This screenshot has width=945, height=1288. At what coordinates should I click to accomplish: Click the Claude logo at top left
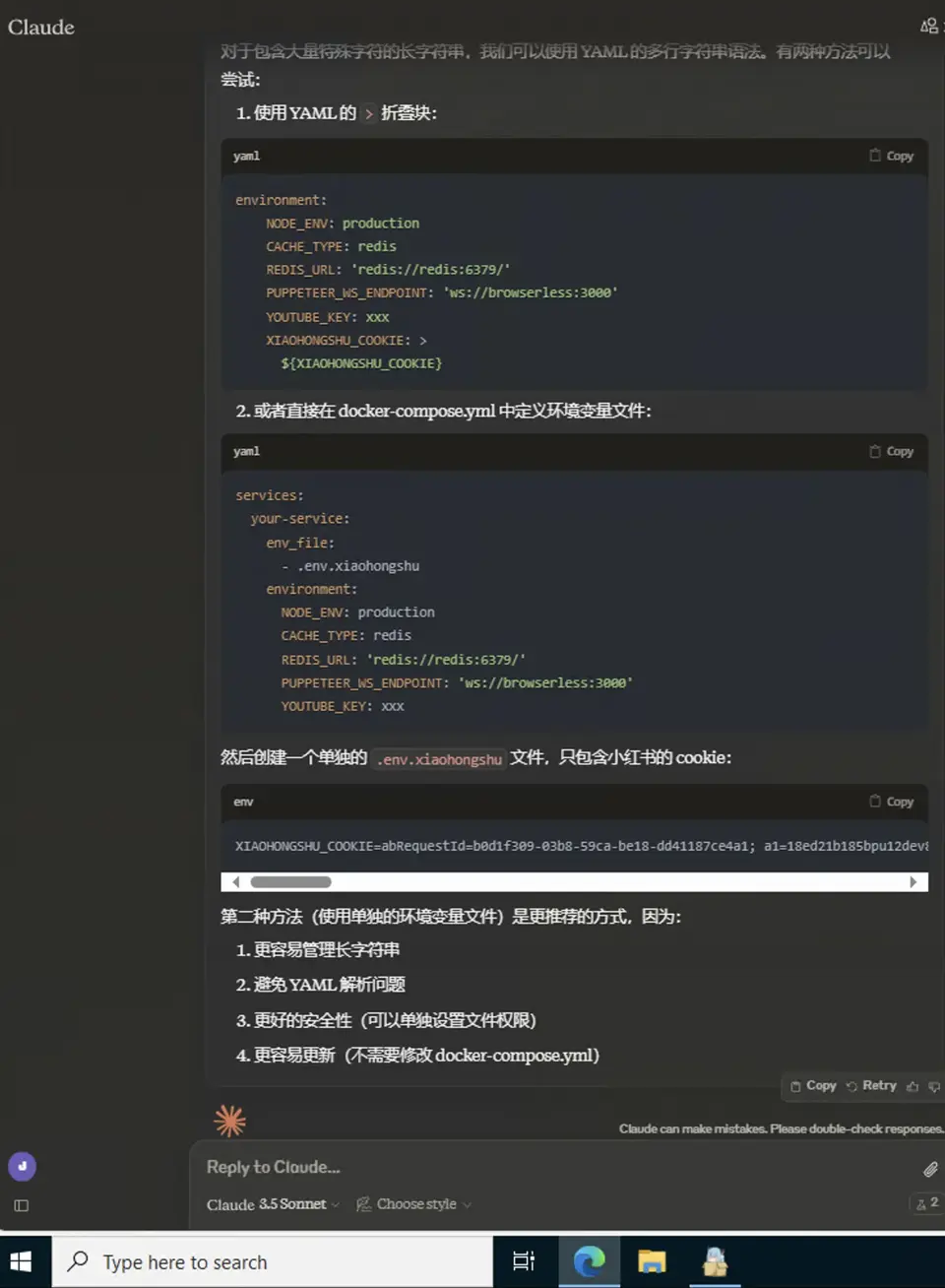coord(41,28)
